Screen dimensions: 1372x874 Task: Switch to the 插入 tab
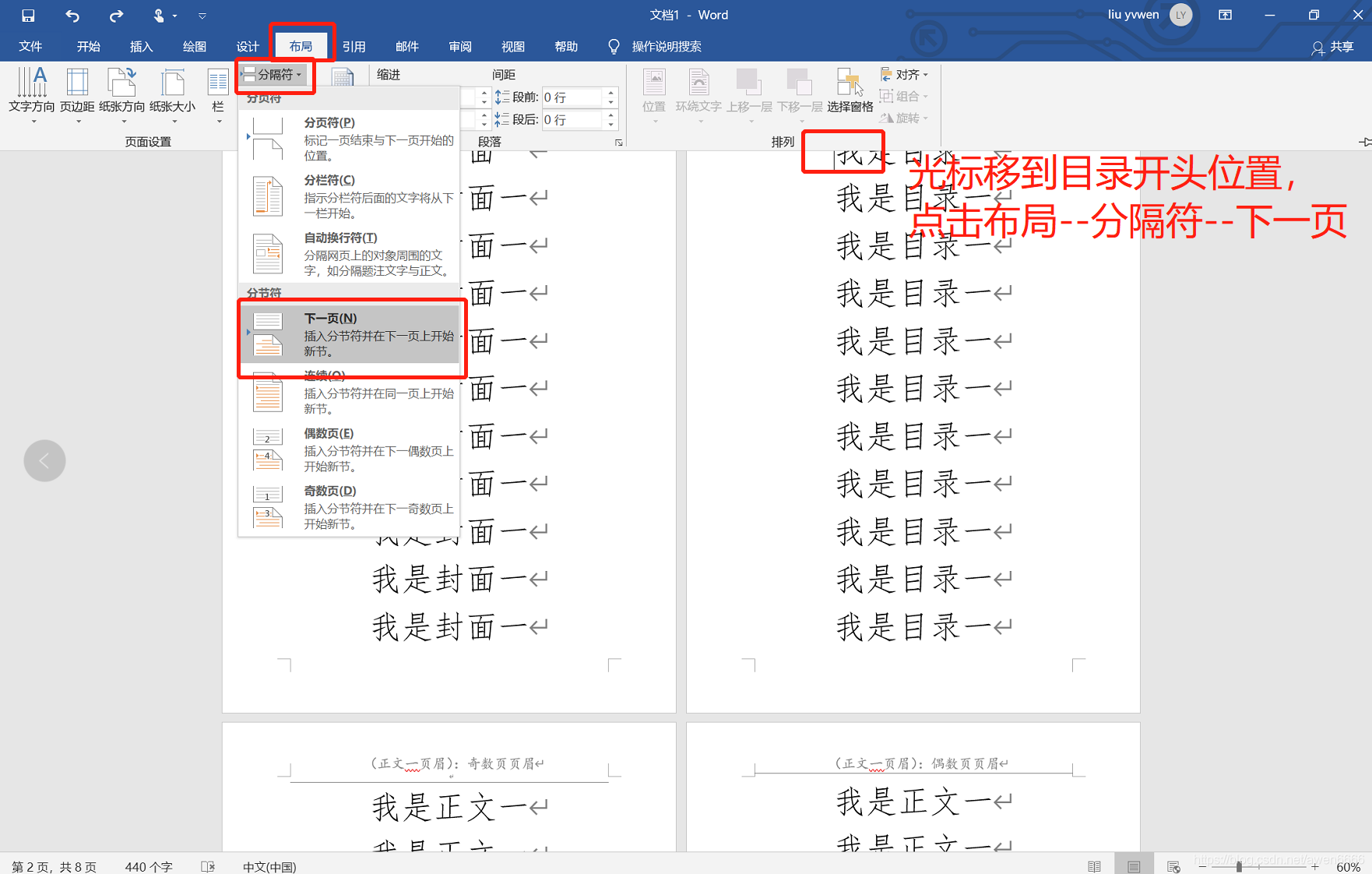(x=141, y=47)
